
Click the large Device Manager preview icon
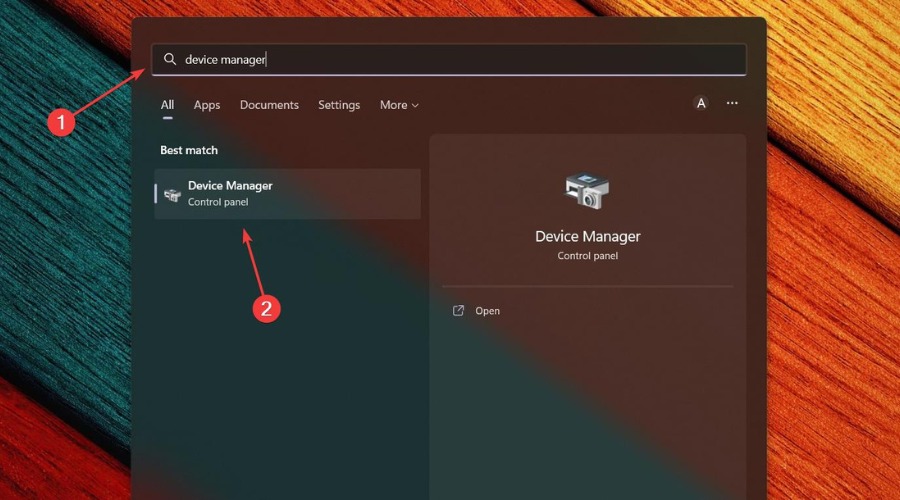tap(587, 191)
